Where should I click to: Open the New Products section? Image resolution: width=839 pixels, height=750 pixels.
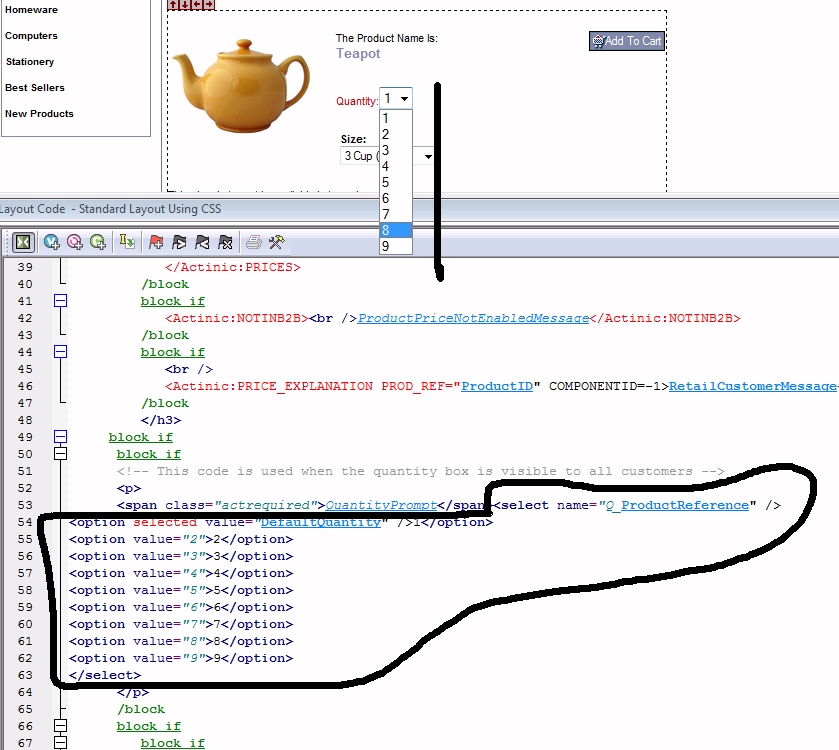point(39,114)
